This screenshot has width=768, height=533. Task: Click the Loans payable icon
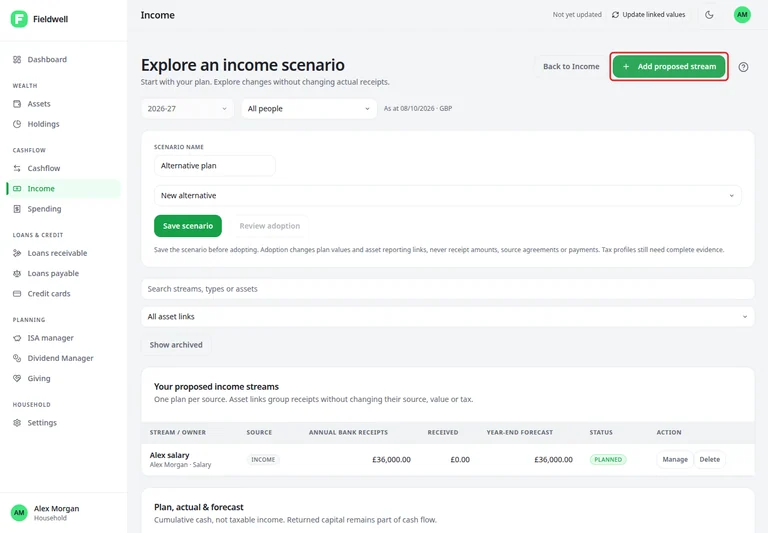click(x=17, y=273)
